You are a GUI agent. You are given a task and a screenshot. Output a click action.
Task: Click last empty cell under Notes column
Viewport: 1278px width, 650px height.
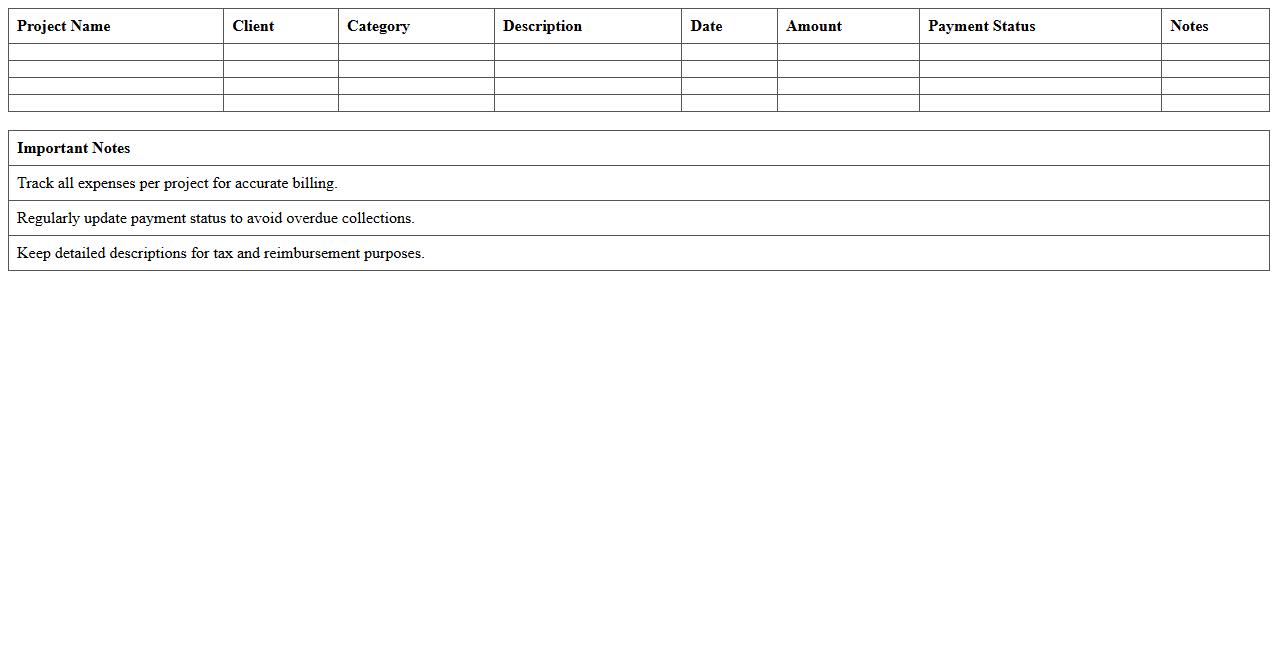click(x=1215, y=103)
